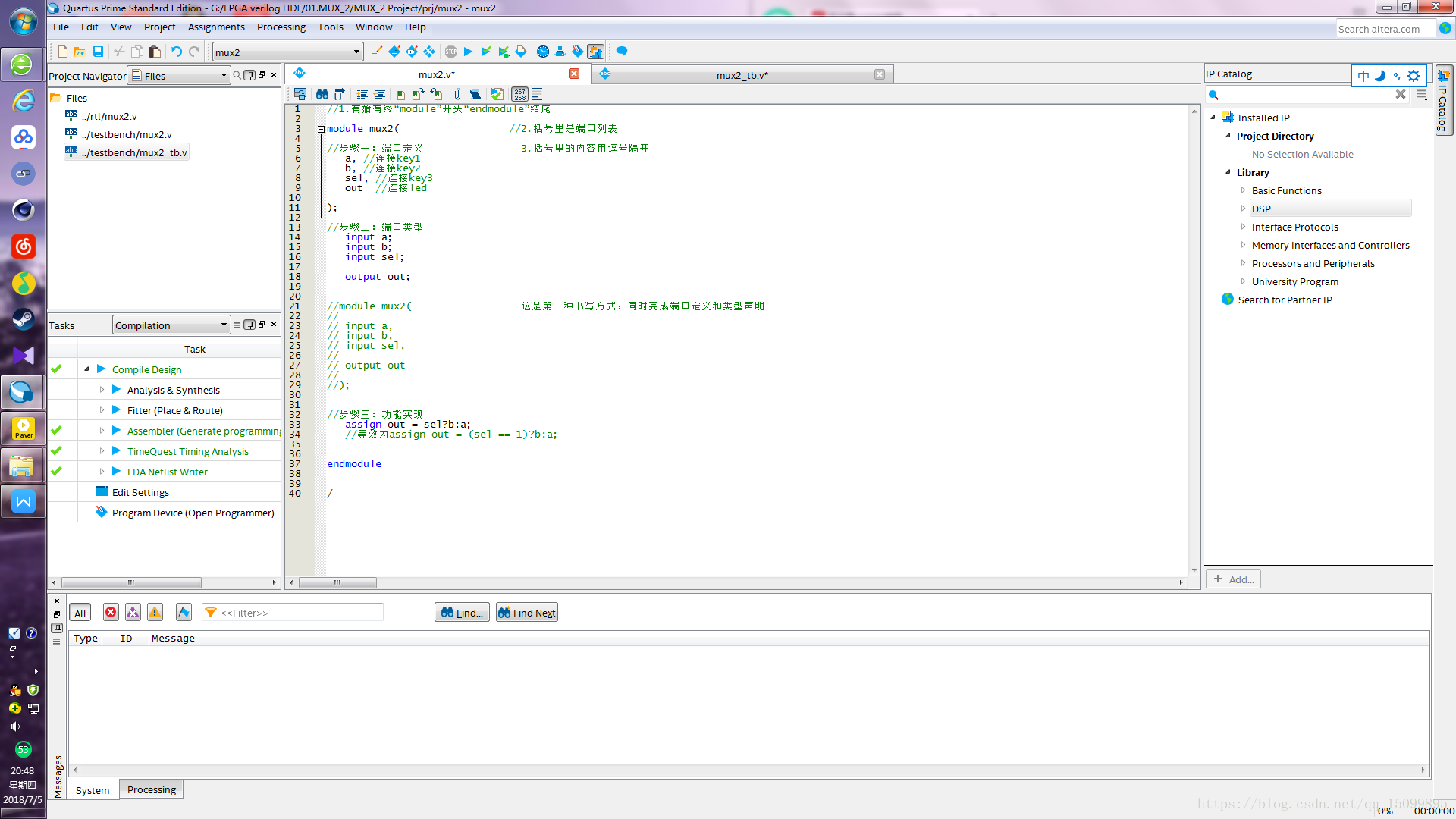Viewport: 1456px width, 819px height.
Task: Click the Find... button in Messages
Action: point(462,613)
